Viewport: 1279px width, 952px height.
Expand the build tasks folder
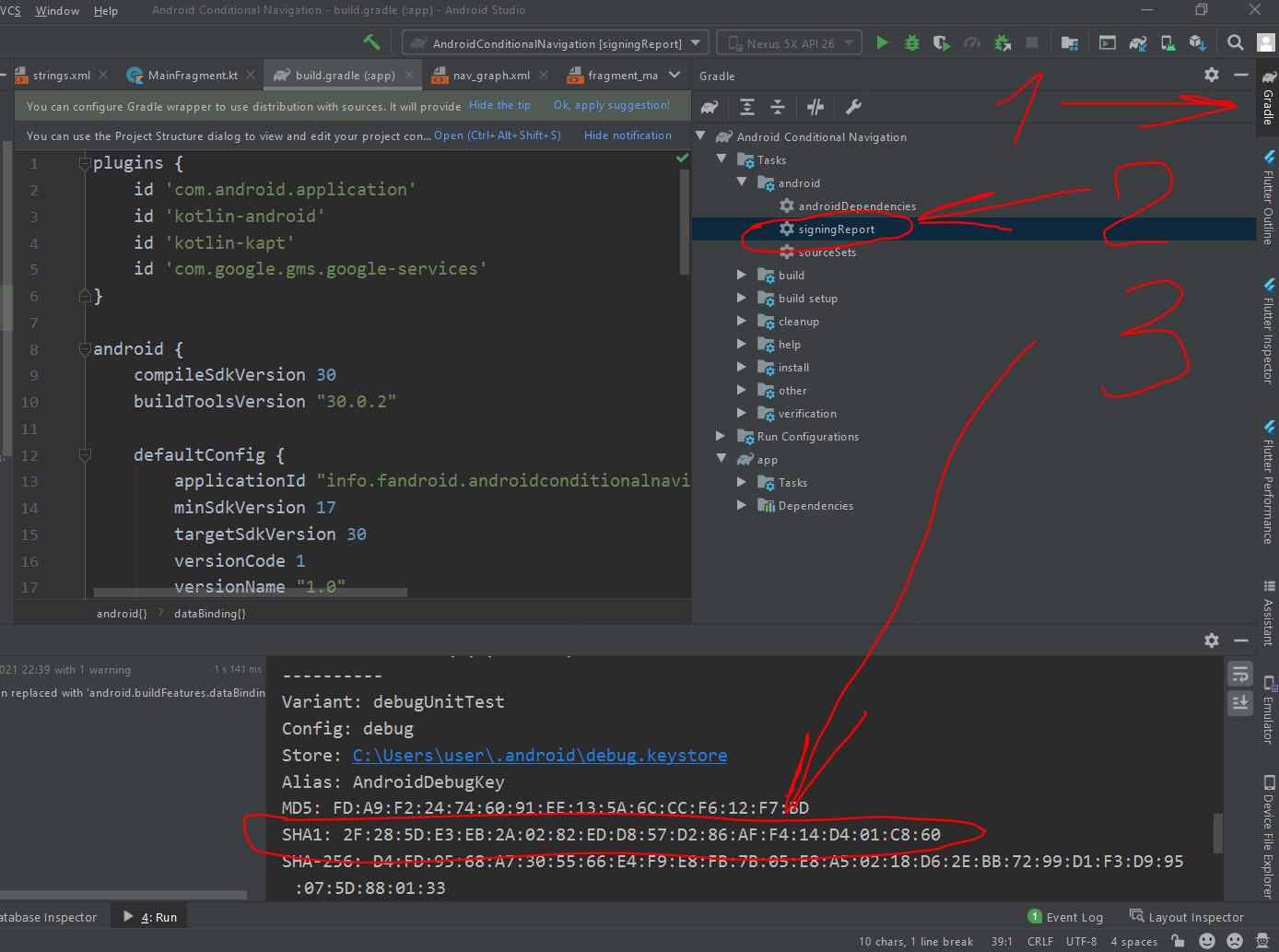742,275
